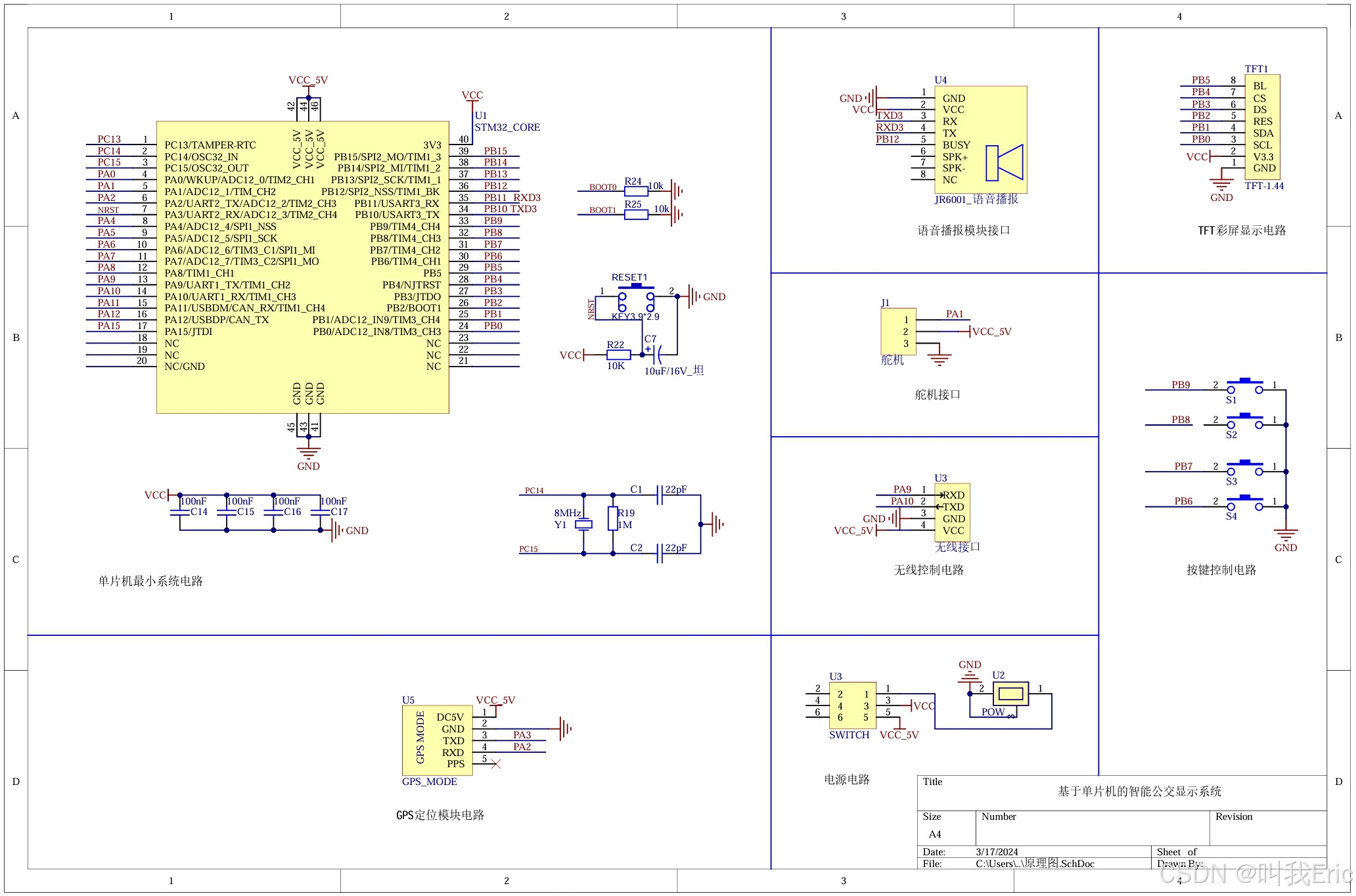Screen dimensions: 1356x896
Task: Select the speaker symbol in JR6001 module
Action: pos(1005,163)
